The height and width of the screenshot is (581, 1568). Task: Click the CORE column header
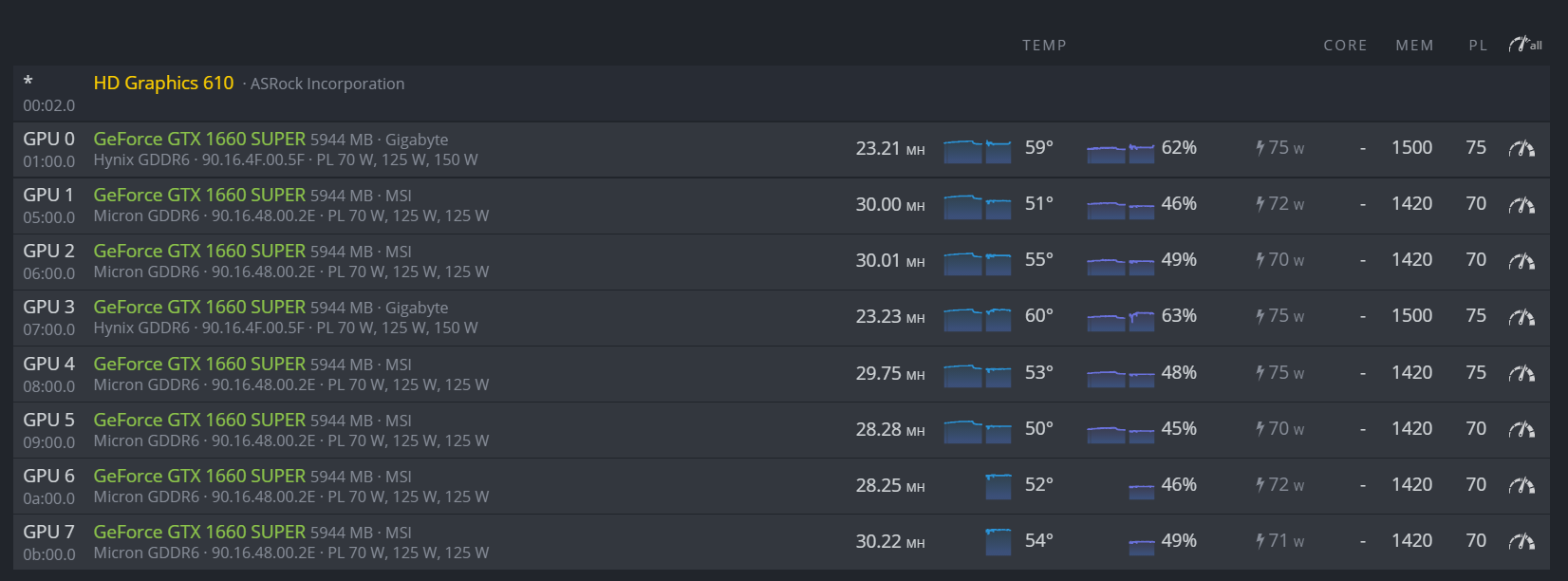pyautogui.click(x=1345, y=46)
